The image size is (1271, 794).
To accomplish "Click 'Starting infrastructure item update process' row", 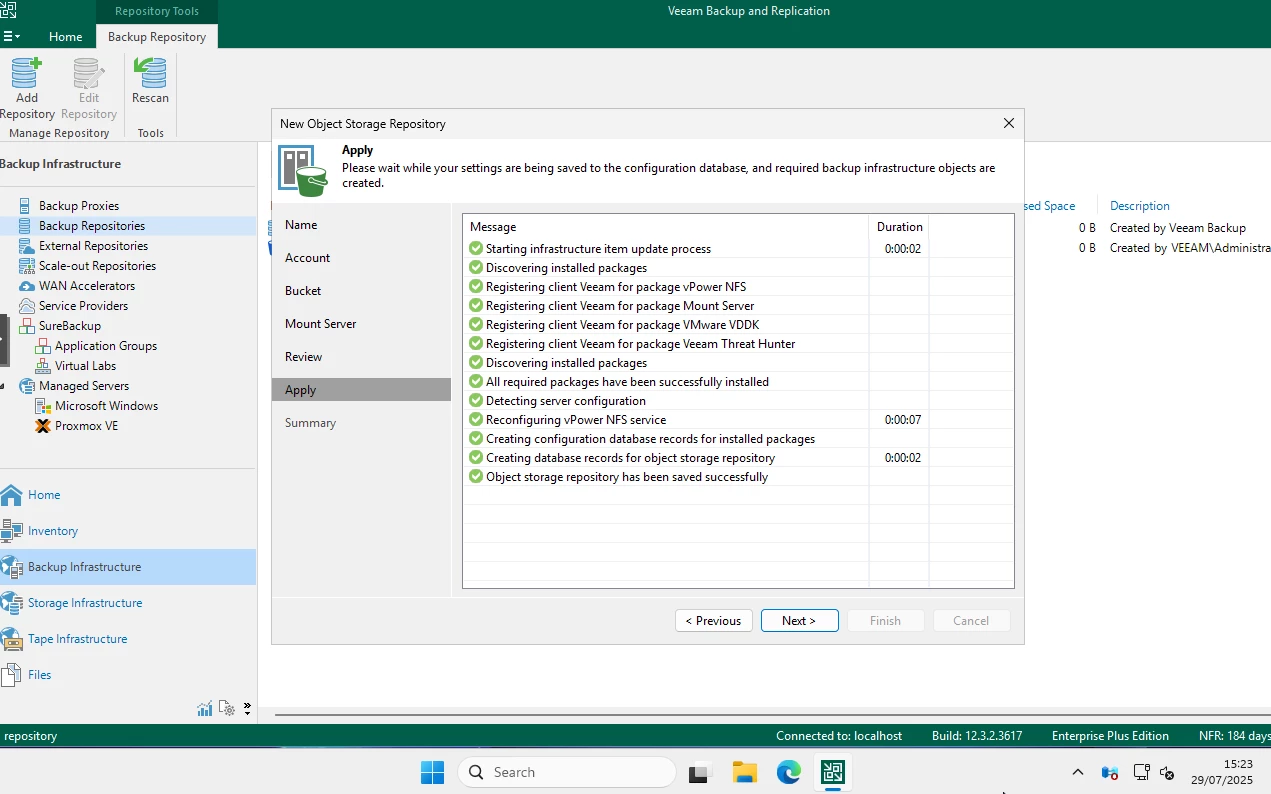I will coord(738,249).
